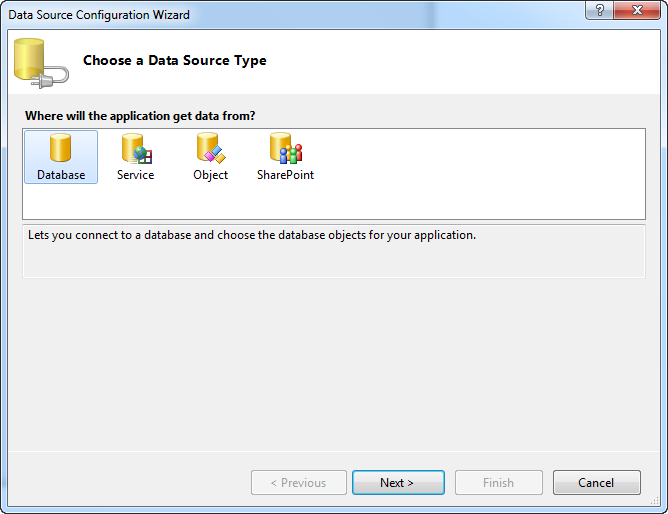This screenshot has width=668, height=514.
Task: Cancel the Data Source Configuration Wizard
Action: 596,482
